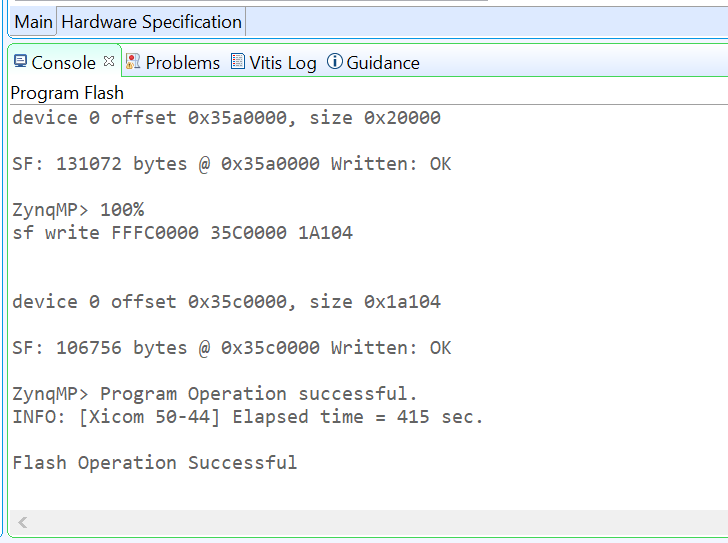Click the Vitis Log document icon
728x543 pixels.
[x=237, y=61]
